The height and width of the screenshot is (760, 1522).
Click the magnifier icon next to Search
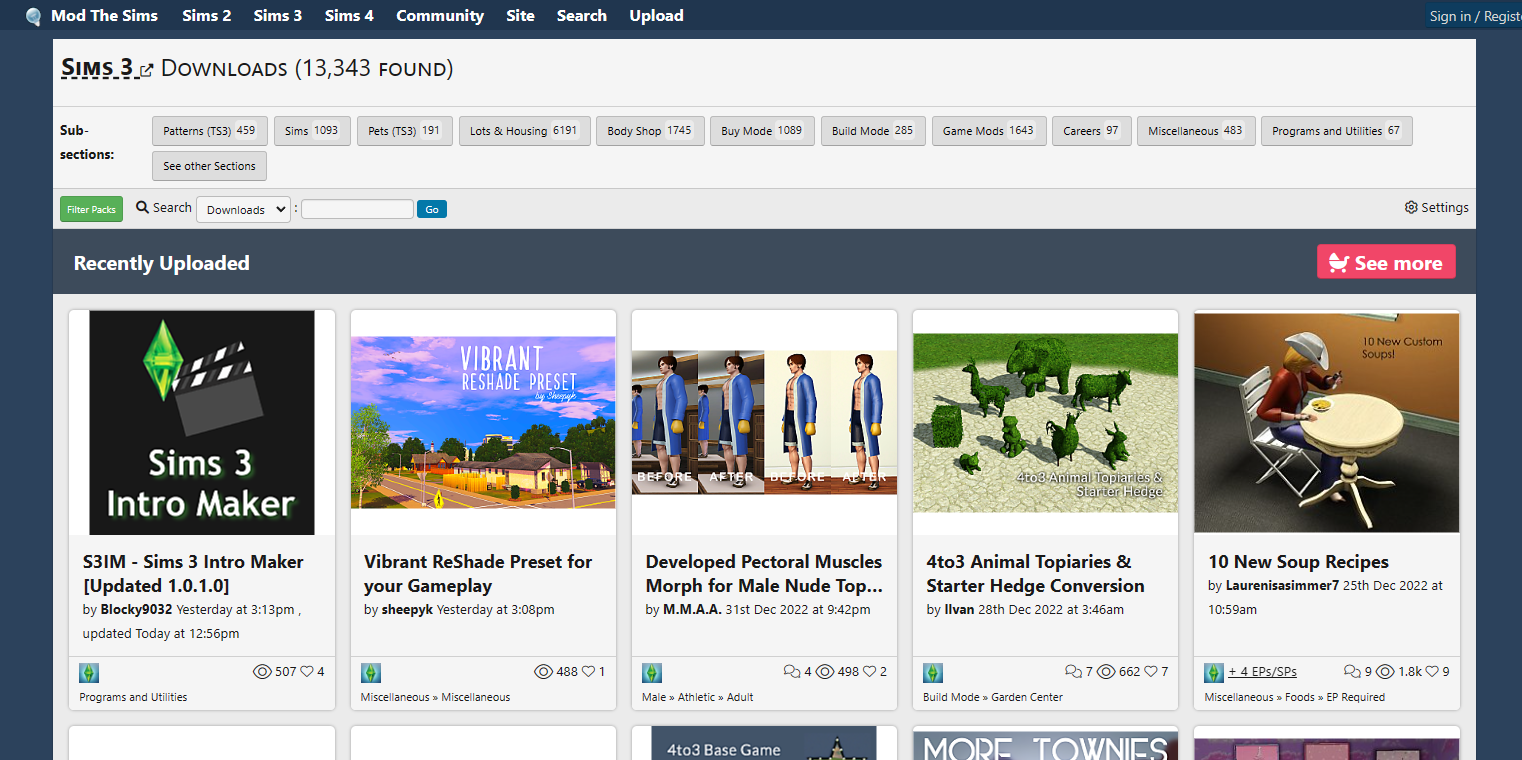[x=142, y=207]
